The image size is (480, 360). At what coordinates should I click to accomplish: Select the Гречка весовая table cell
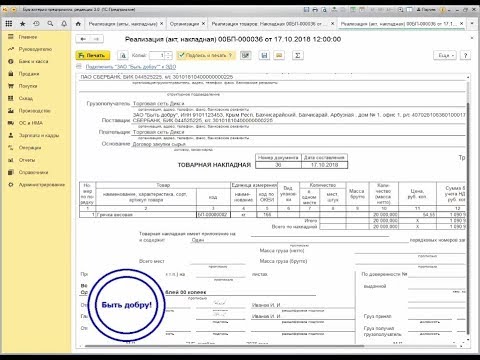146,215
